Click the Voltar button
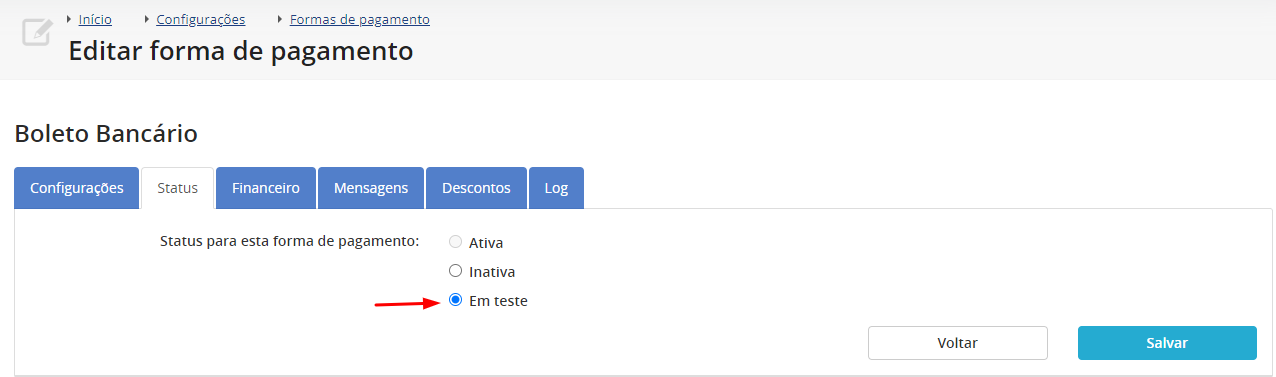The image size is (1276, 377). click(958, 343)
